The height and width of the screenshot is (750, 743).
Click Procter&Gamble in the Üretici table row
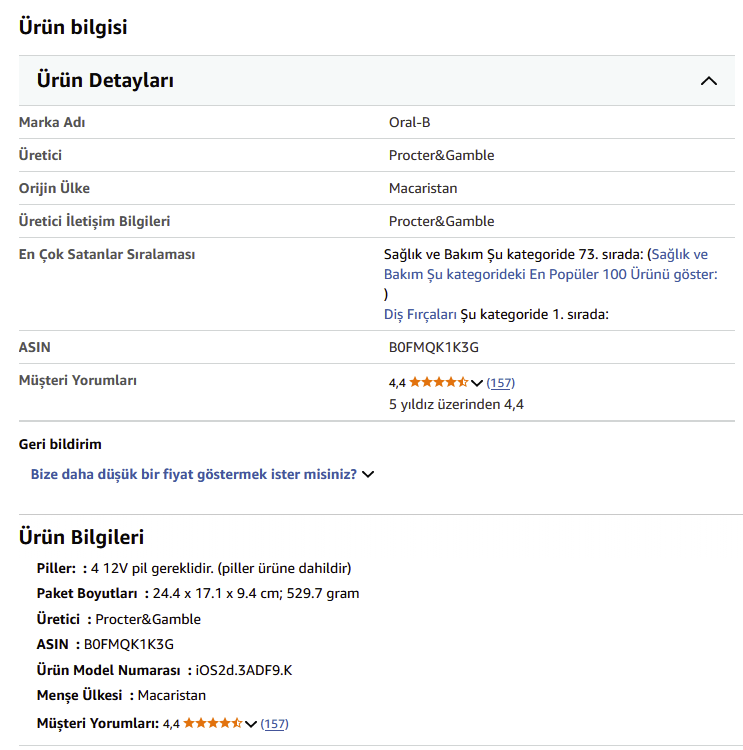click(x=441, y=155)
